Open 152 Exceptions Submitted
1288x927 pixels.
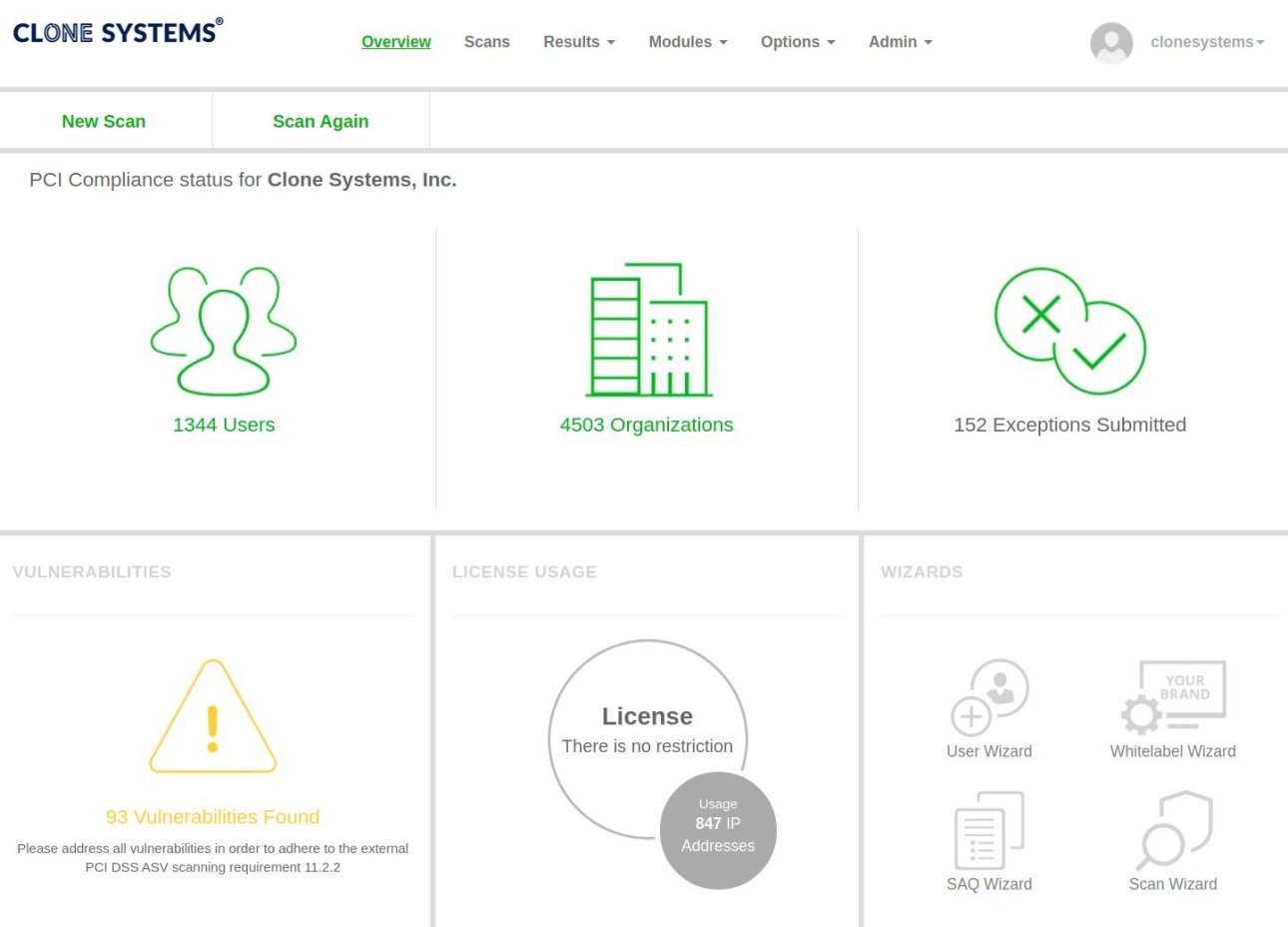click(1070, 425)
